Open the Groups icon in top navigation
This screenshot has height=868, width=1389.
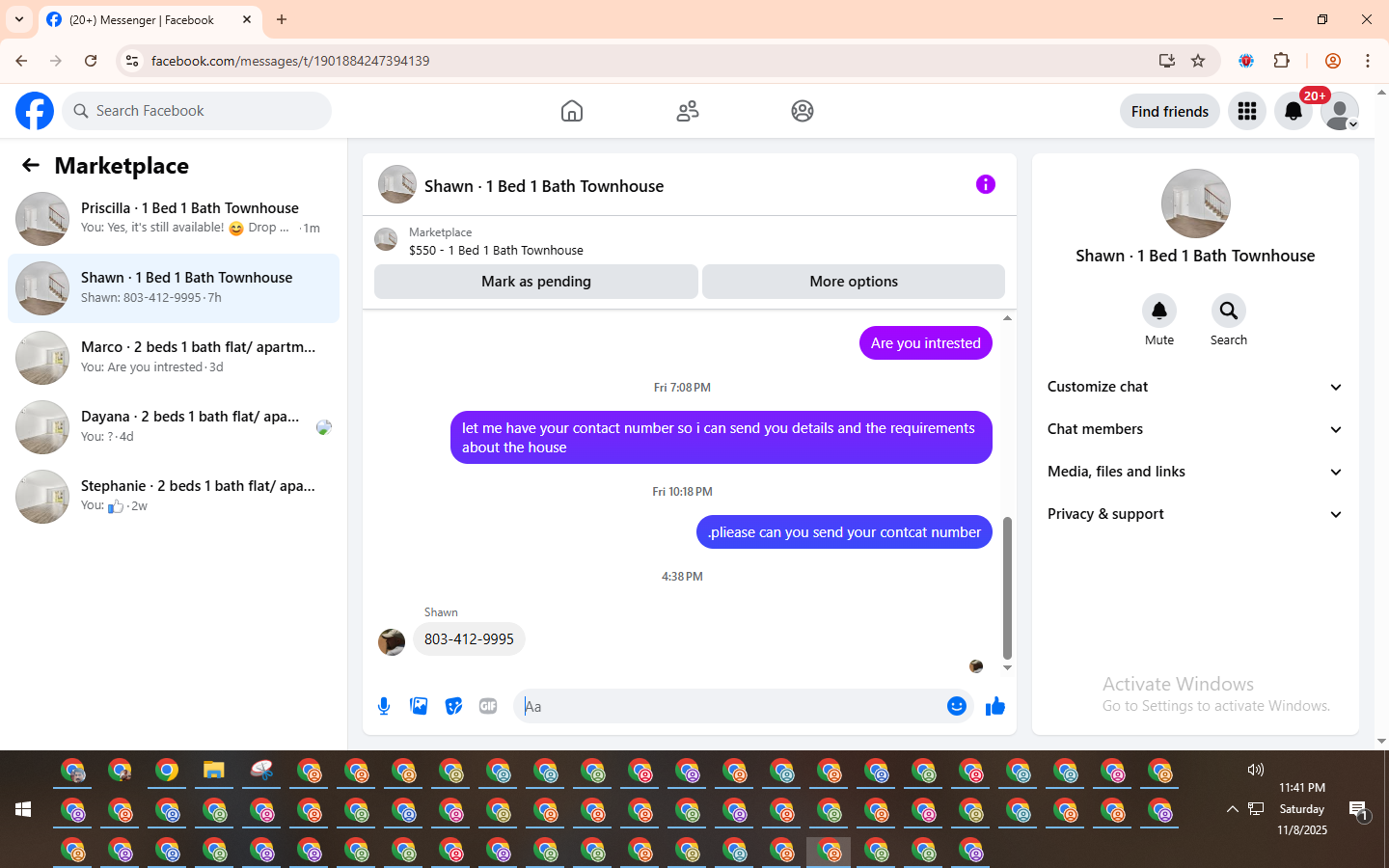[x=803, y=111]
